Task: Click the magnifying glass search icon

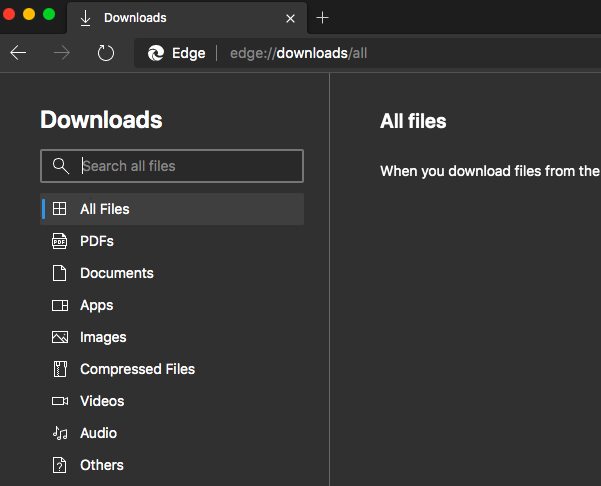Action: (x=61, y=166)
